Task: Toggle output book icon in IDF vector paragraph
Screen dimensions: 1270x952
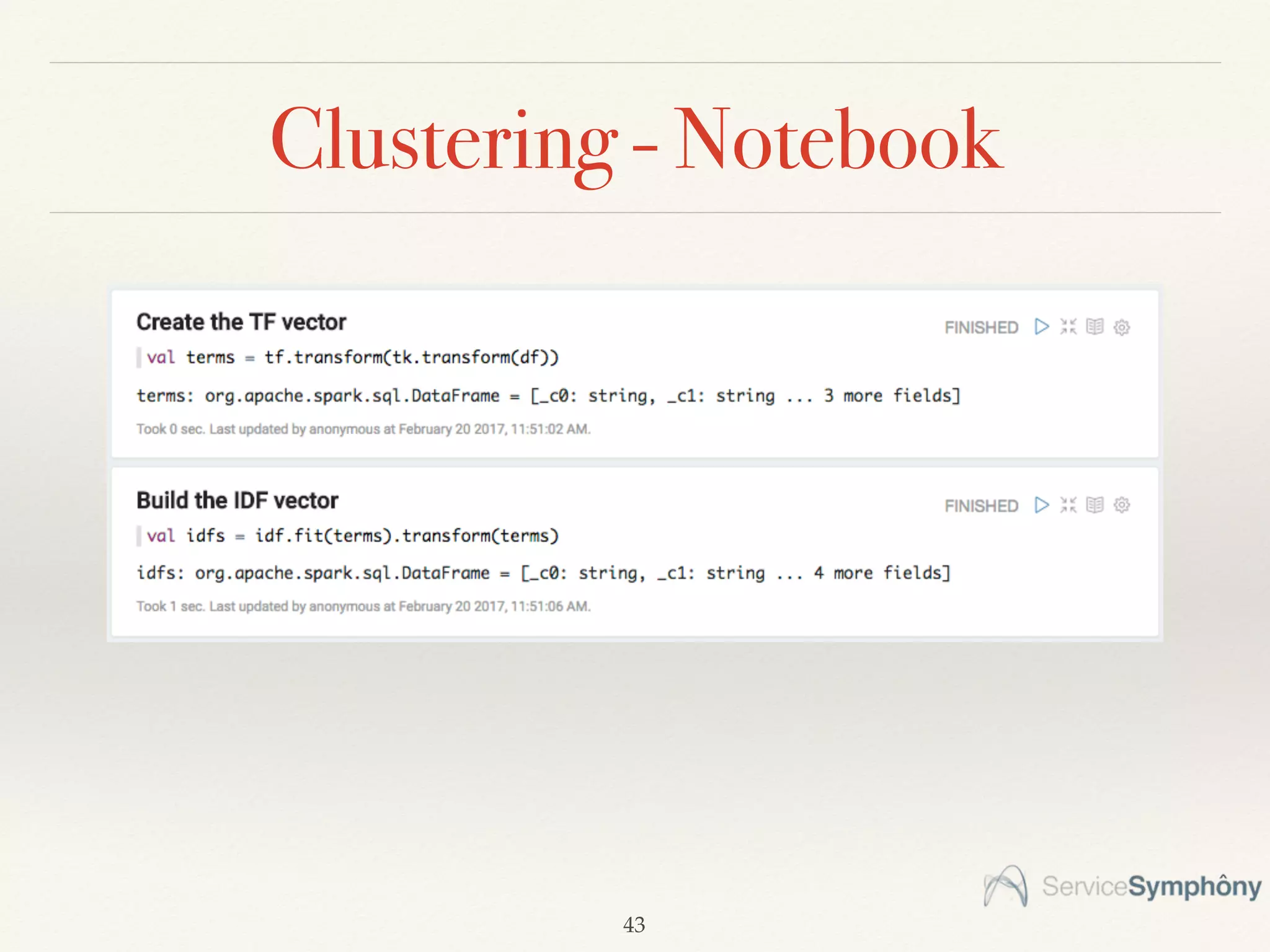Action: tap(1095, 505)
